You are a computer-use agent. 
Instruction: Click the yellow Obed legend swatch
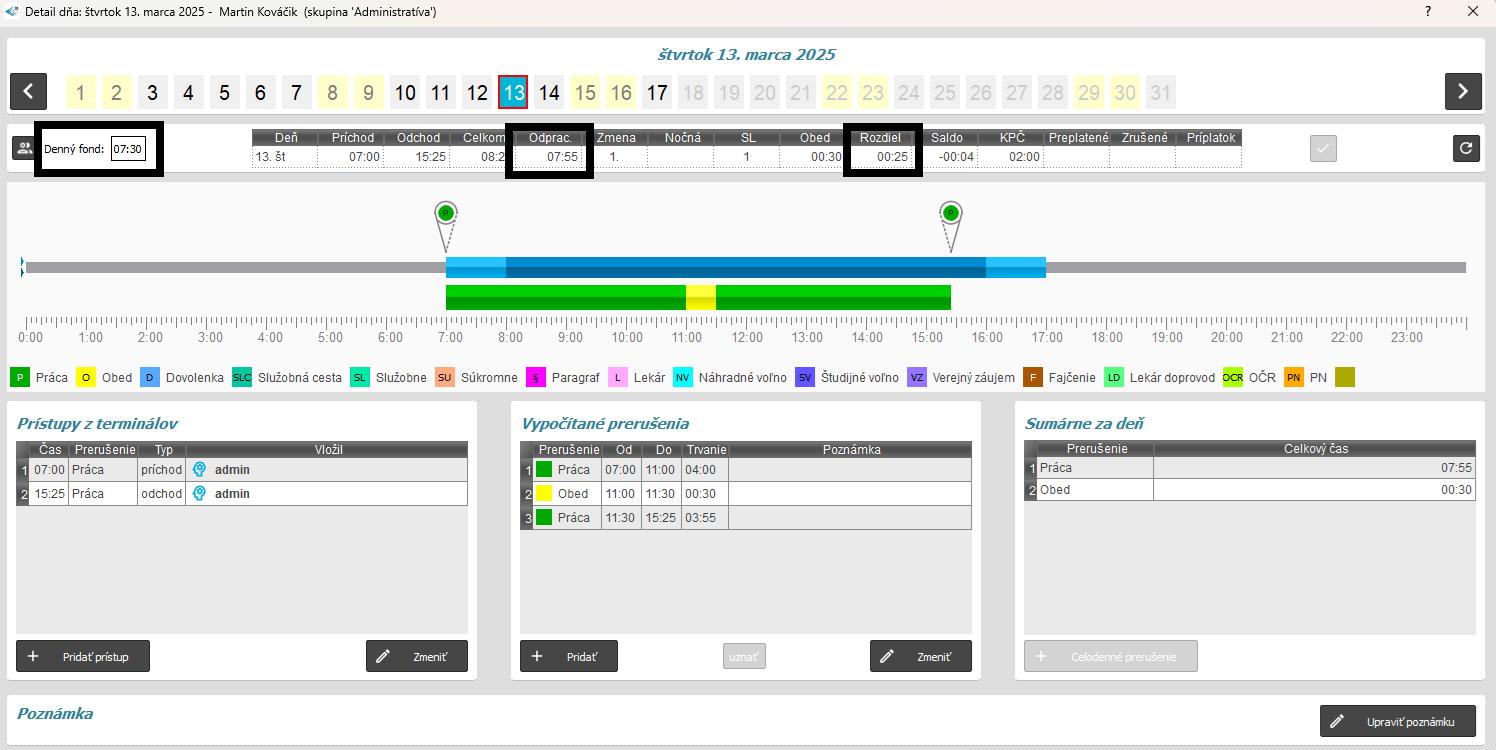point(86,377)
